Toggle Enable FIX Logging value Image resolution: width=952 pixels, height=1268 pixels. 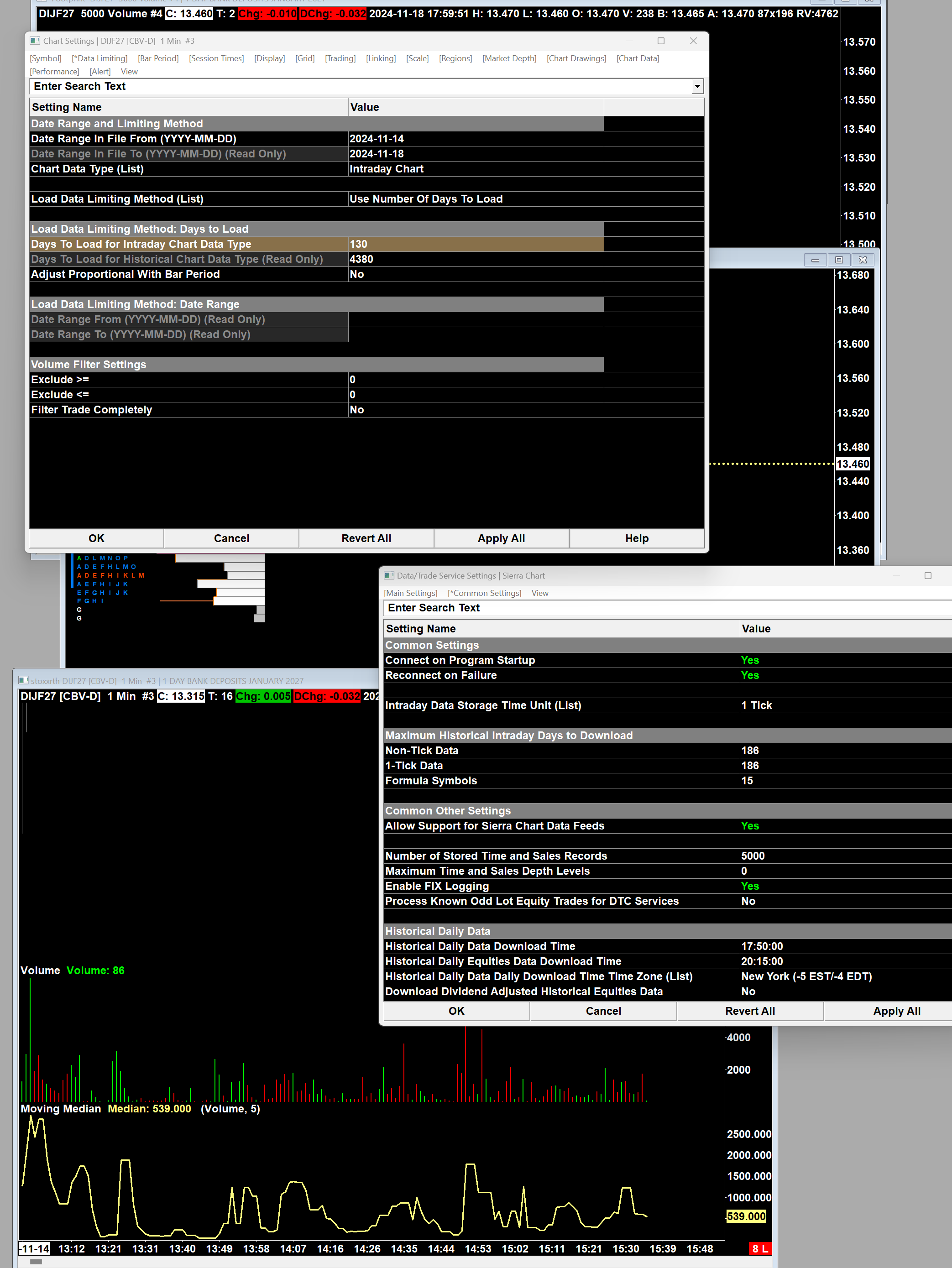point(749,886)
